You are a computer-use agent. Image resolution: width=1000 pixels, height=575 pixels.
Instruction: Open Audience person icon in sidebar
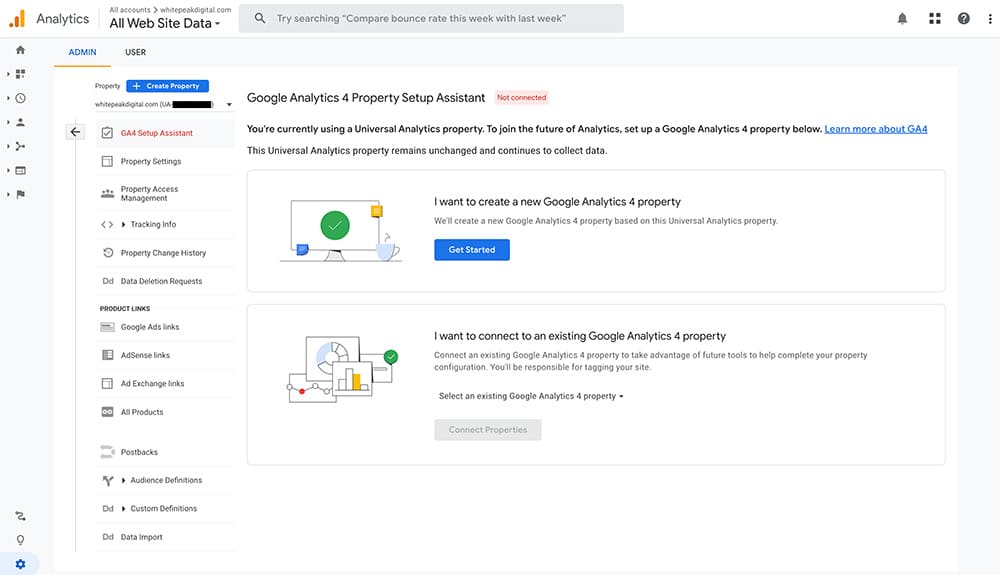pyautogui.click(x=20, y=122)
